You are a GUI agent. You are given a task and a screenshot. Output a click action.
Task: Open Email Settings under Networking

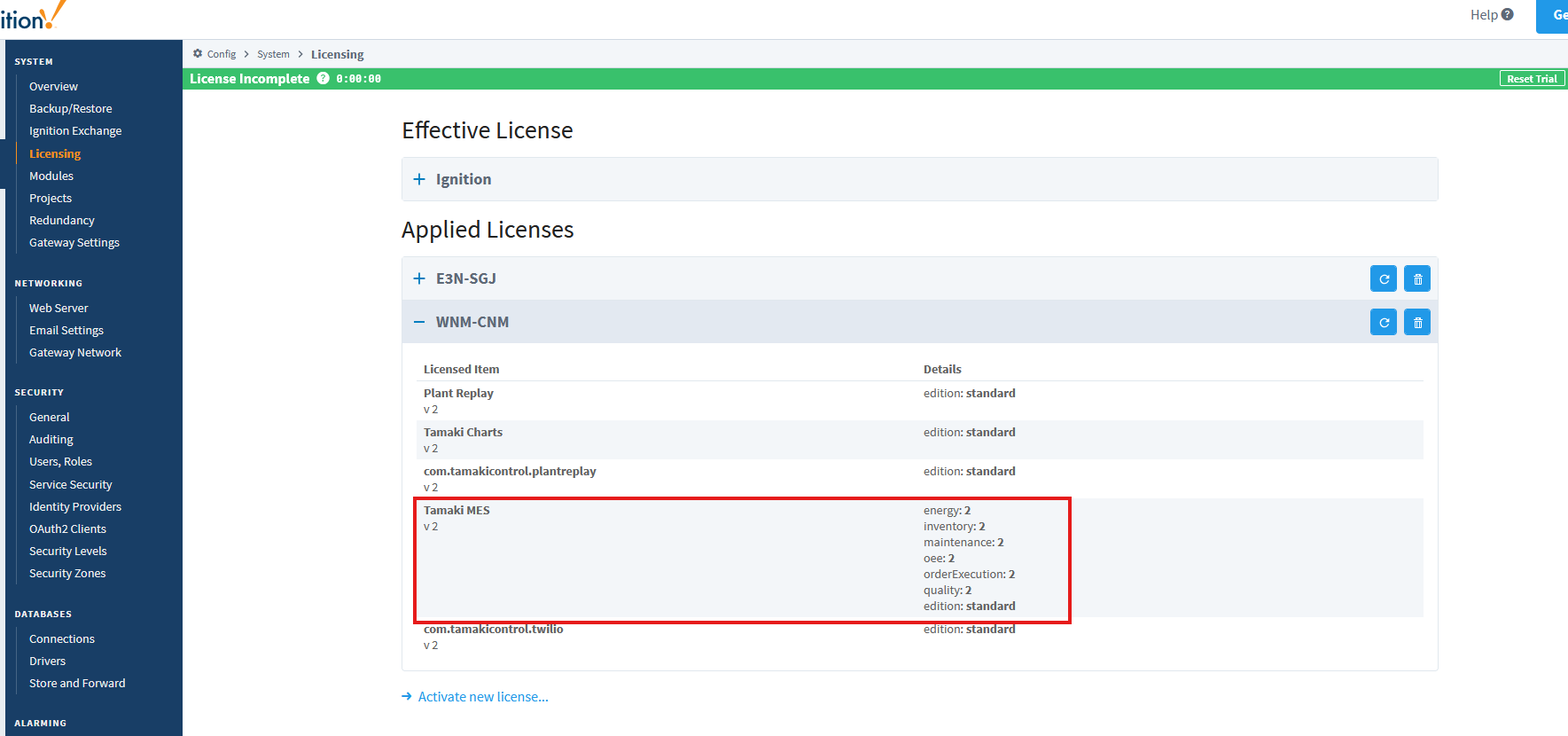(66, 330)
